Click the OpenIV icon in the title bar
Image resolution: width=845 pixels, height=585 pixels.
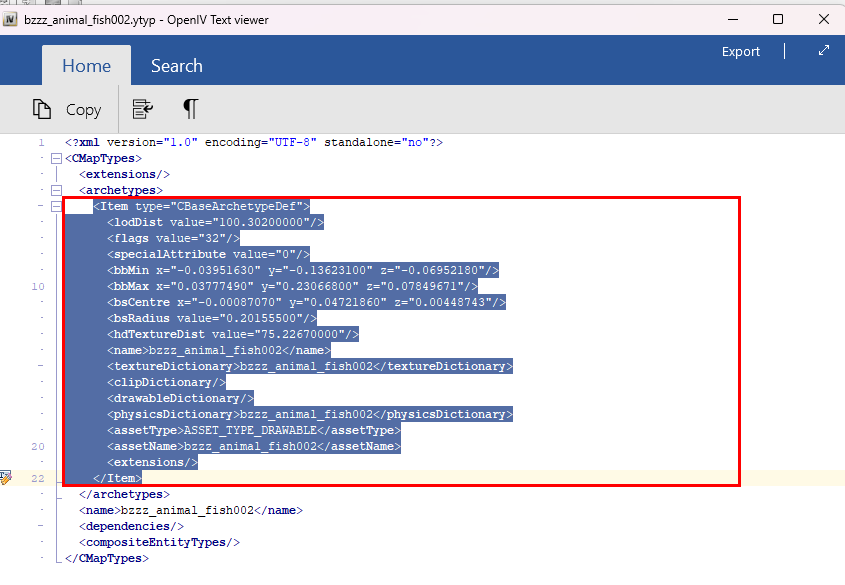pos(11,18)
